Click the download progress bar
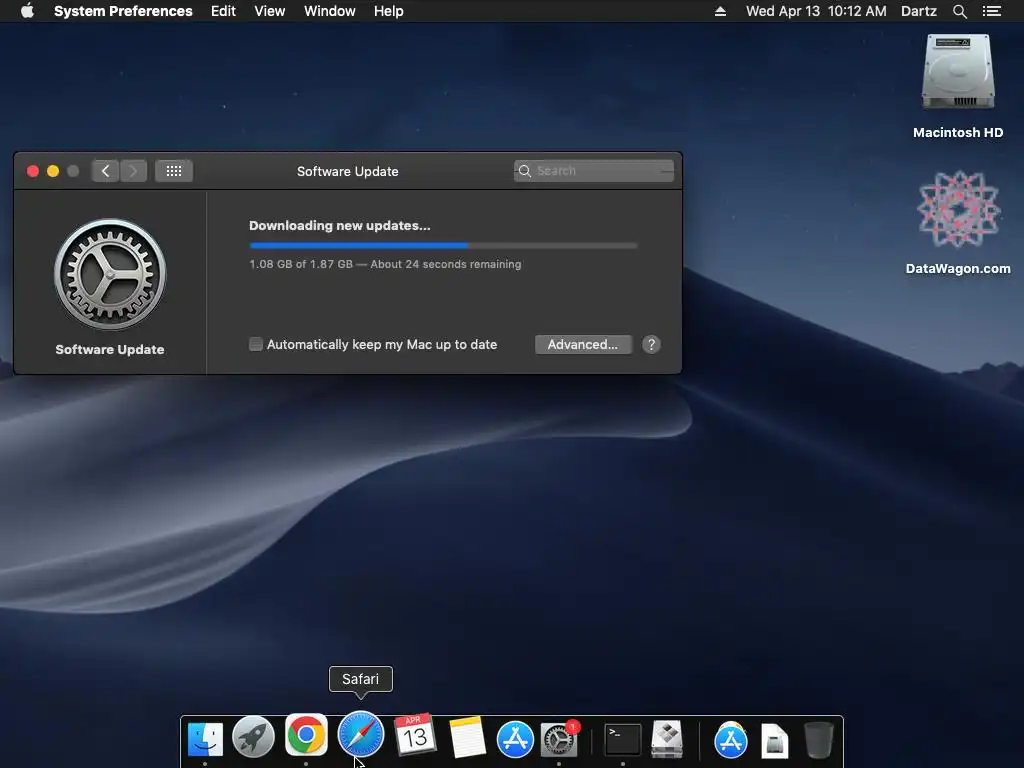Viewport: 1024px width, 768px height. click(443, 246)
